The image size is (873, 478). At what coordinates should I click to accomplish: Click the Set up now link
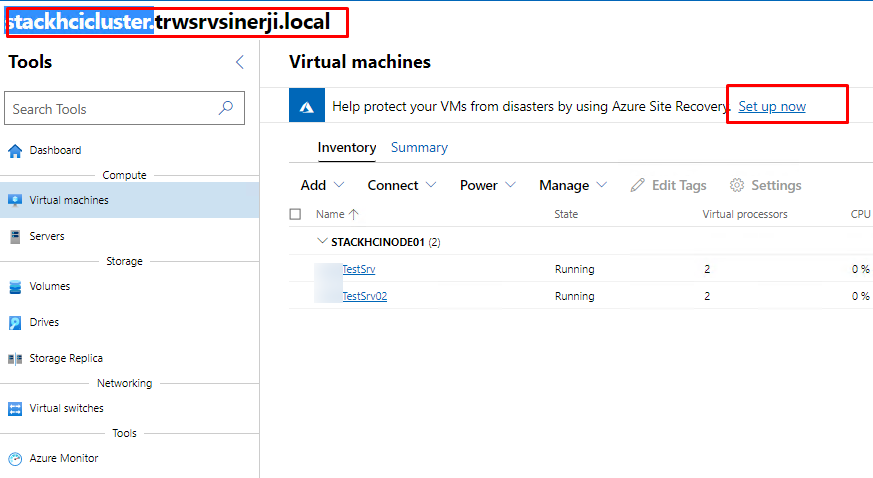pos(772,106)
